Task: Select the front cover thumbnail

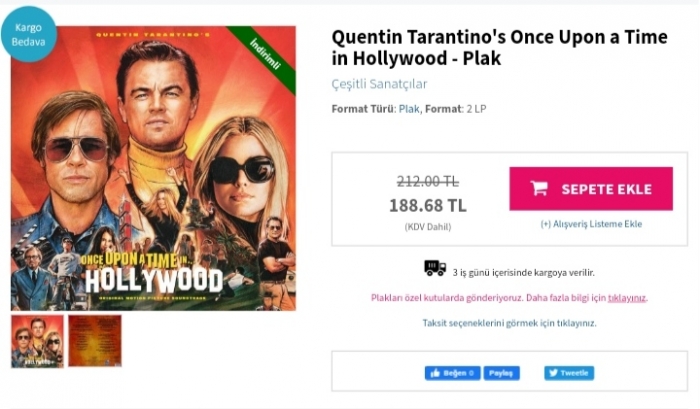Action: click(x=38, y=341)
